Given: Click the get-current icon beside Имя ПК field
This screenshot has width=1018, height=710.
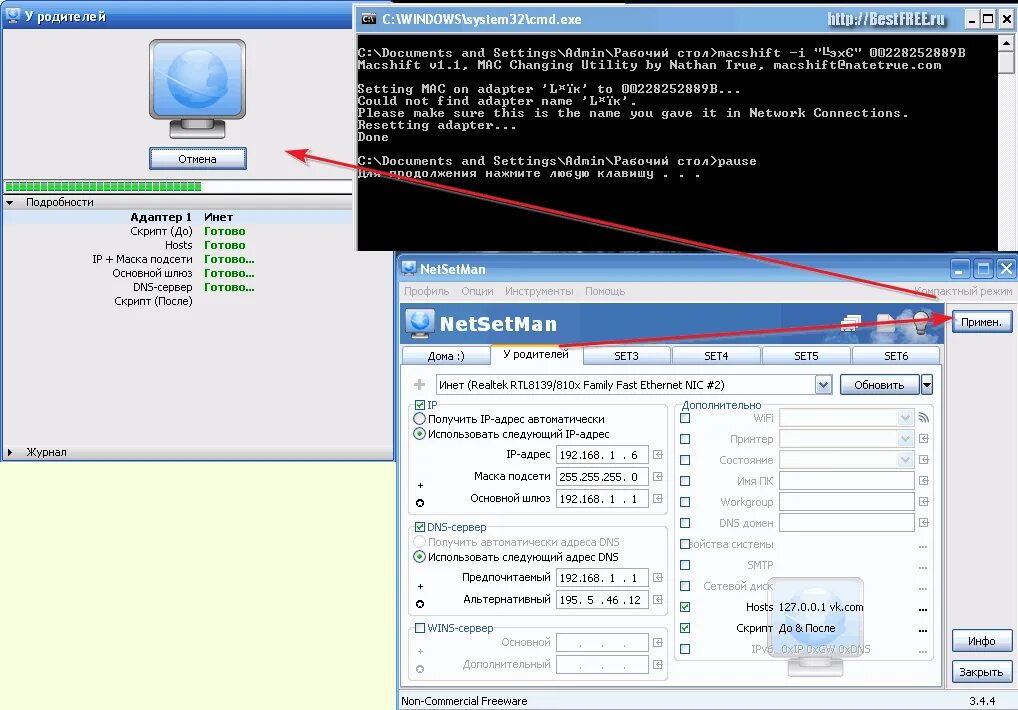Looking at the screenshot, I should click(x=923, y=481).
